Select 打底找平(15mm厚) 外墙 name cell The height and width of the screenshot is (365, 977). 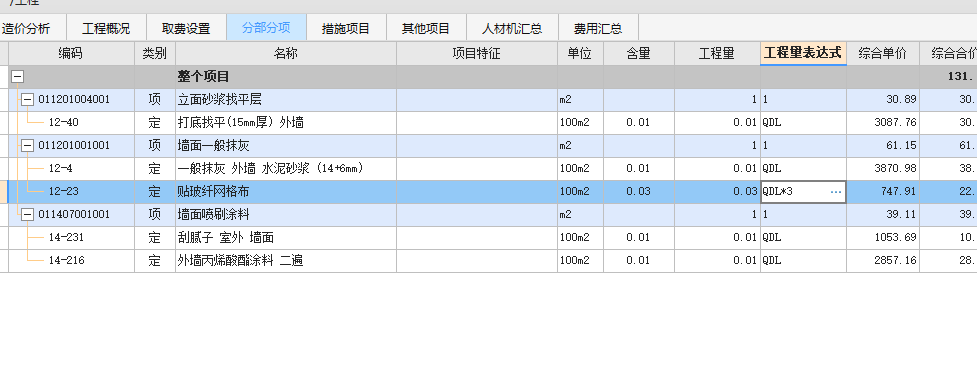(x=285, y=123)
